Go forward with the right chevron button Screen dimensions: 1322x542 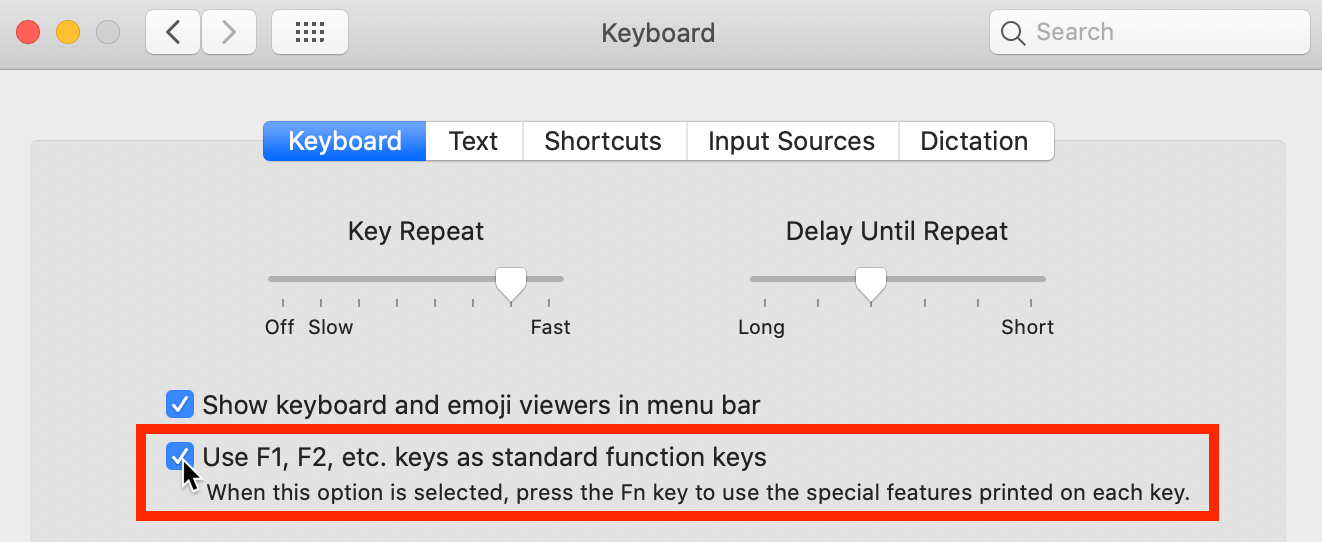coord(229,33)
